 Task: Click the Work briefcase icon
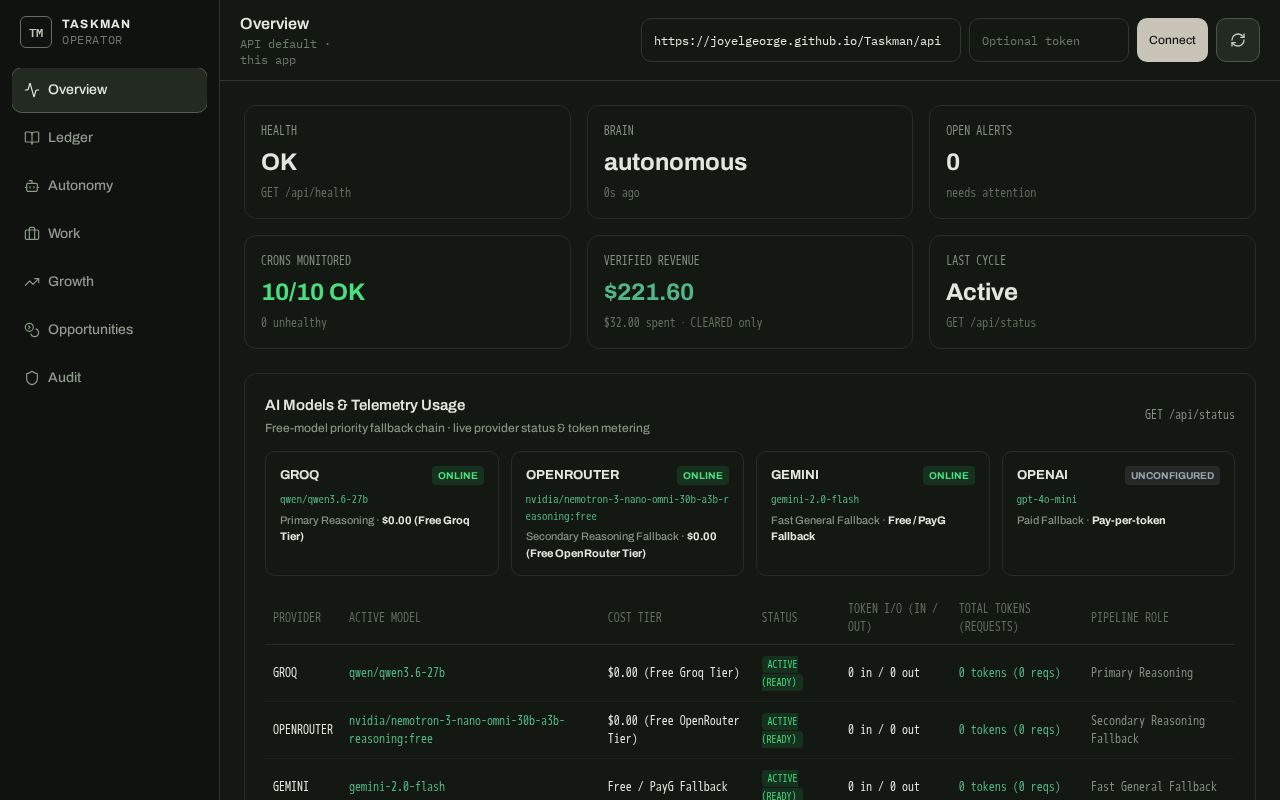tap(32, 234)
